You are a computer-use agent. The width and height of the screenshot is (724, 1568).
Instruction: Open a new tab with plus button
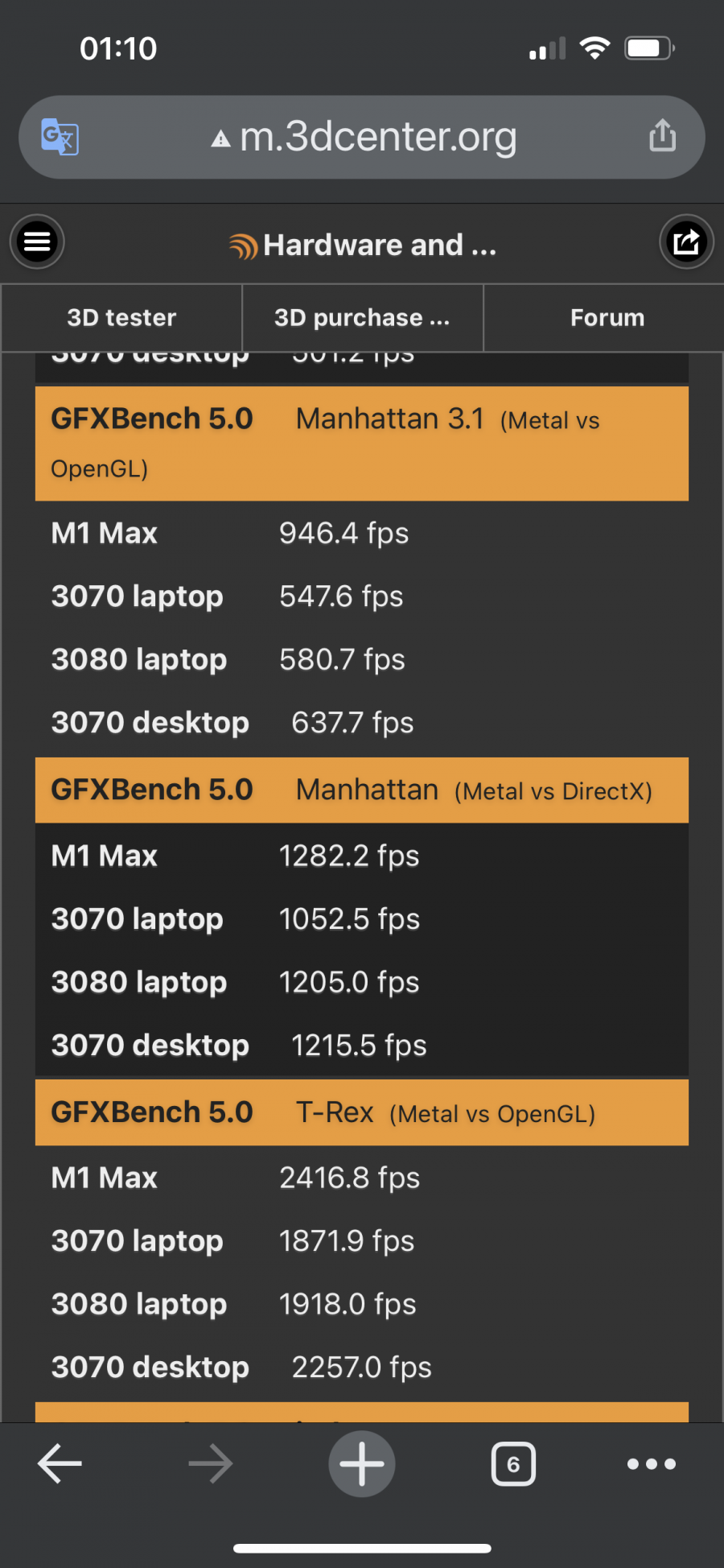[362, 1463]
